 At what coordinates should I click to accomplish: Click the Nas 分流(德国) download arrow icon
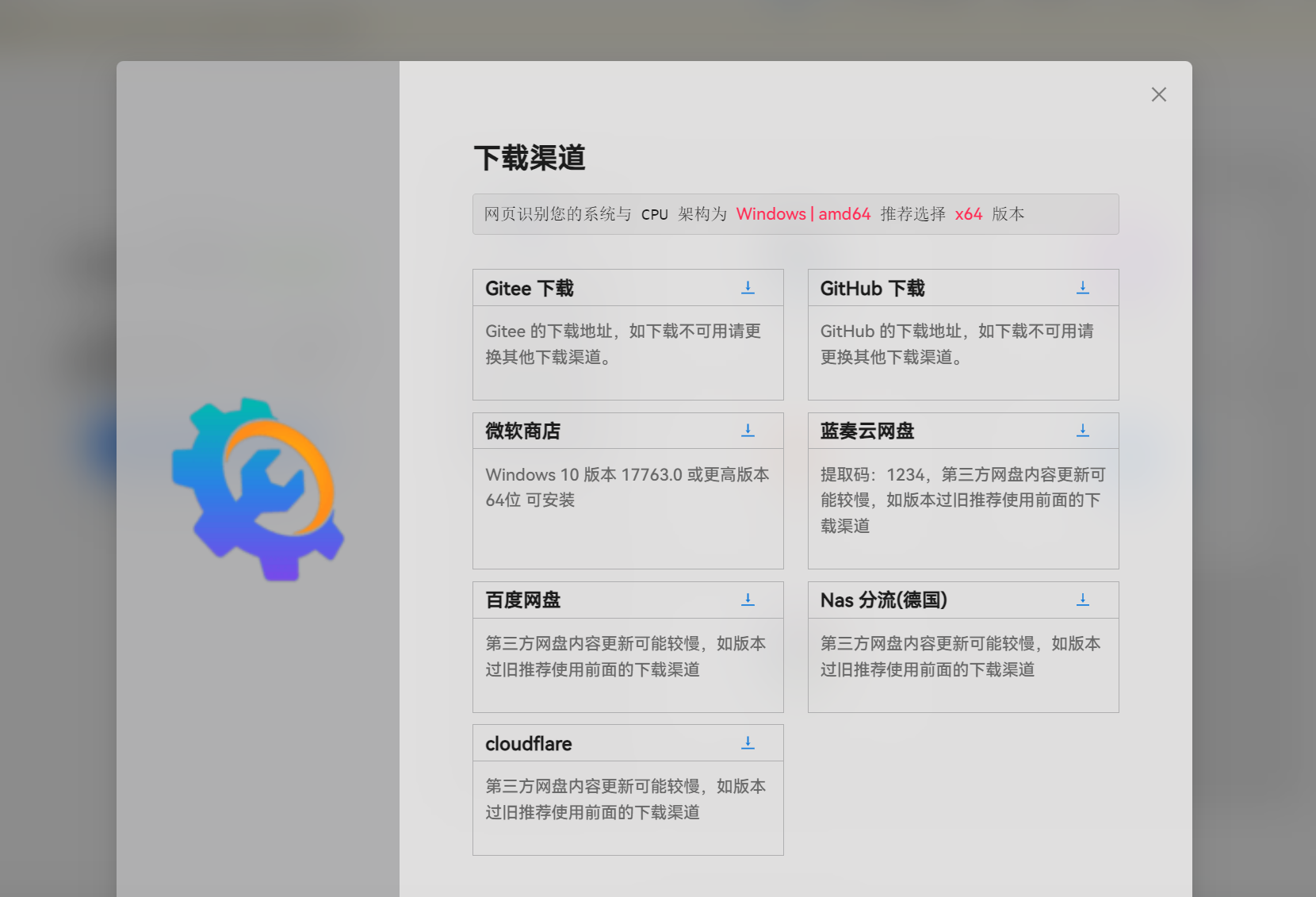(1083, 600)
